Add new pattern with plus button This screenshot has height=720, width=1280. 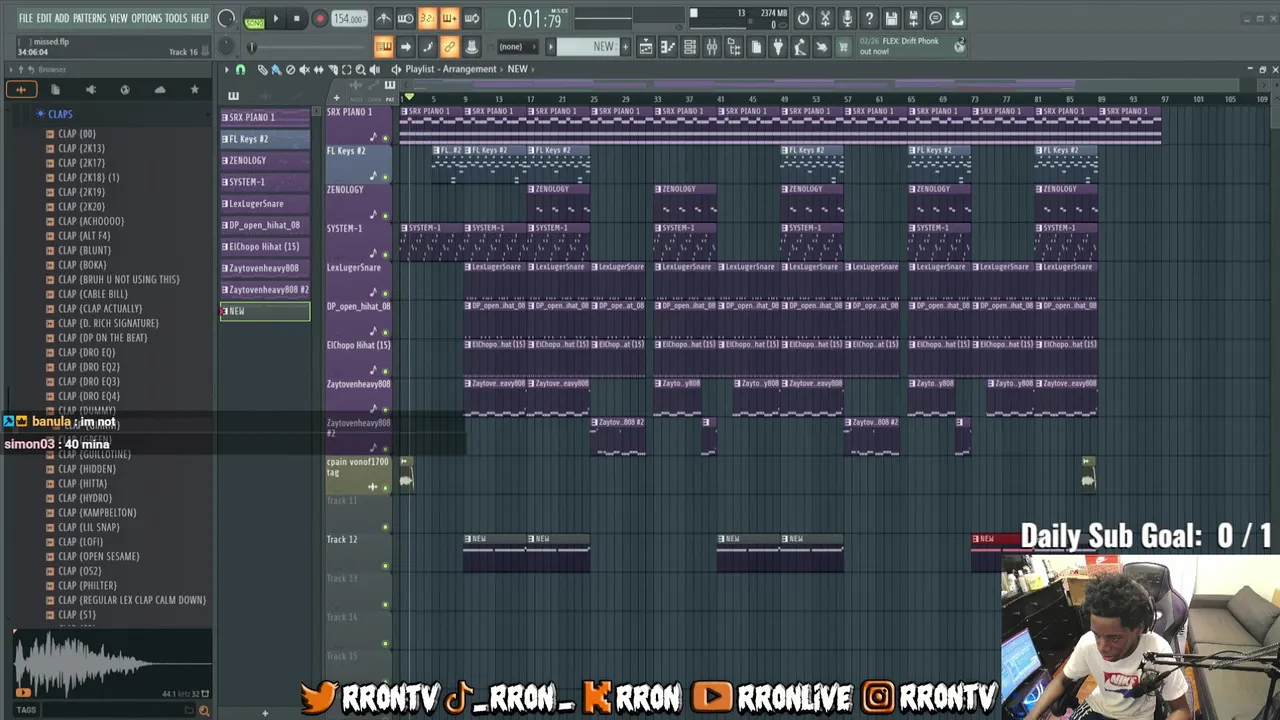pos(626,47)
